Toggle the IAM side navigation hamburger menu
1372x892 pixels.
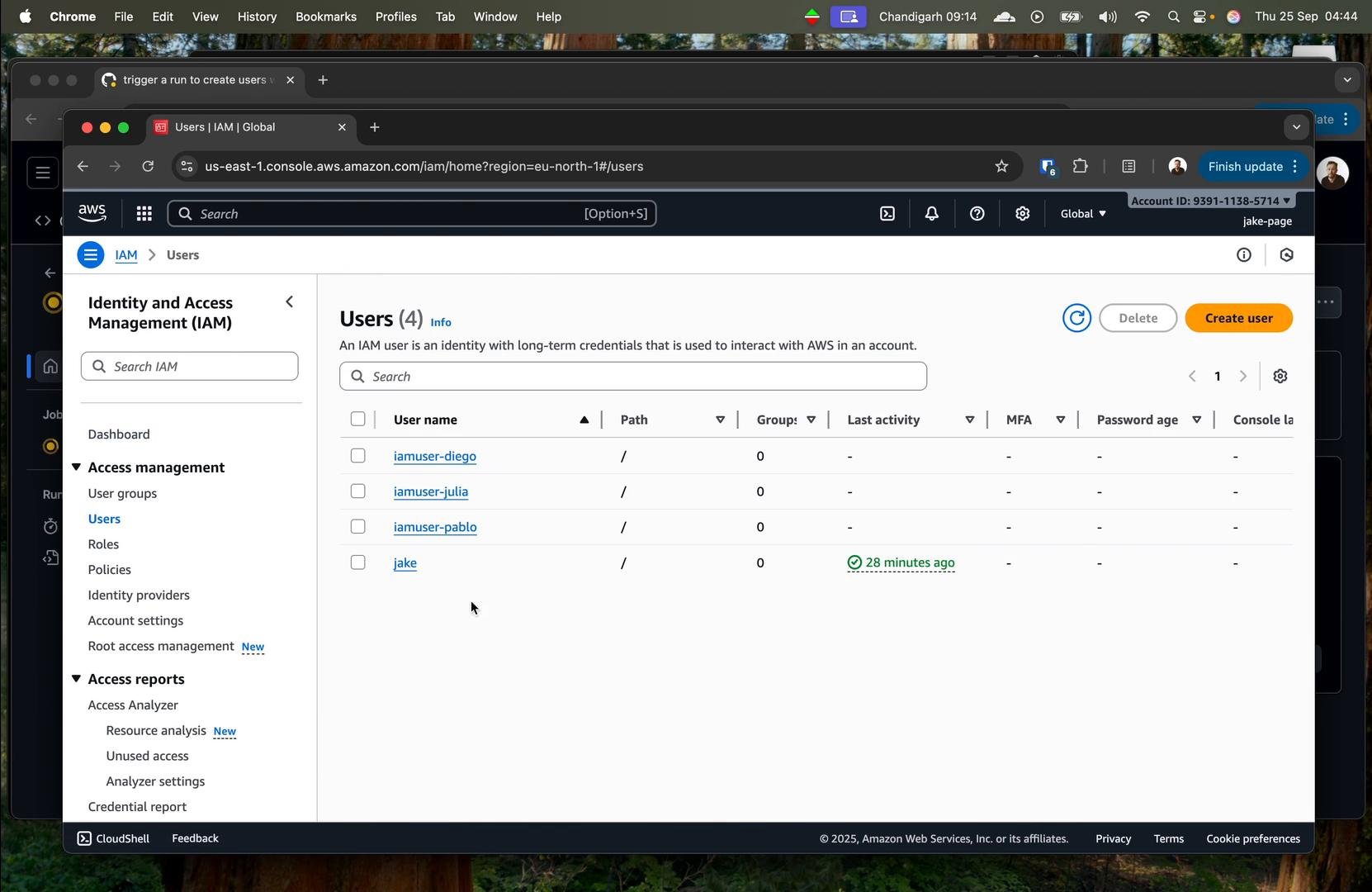pos(91,255)
